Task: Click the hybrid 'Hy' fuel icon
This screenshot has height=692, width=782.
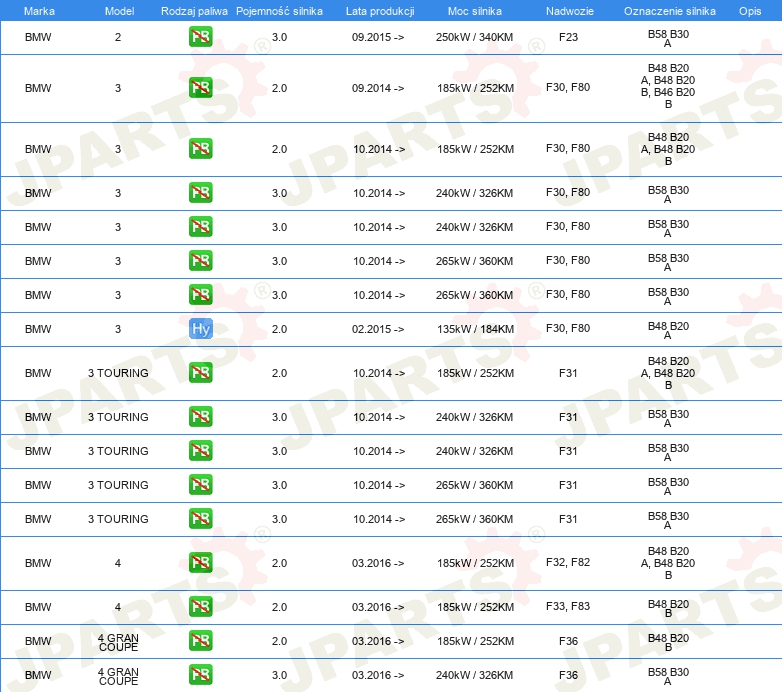Action: 200,329
